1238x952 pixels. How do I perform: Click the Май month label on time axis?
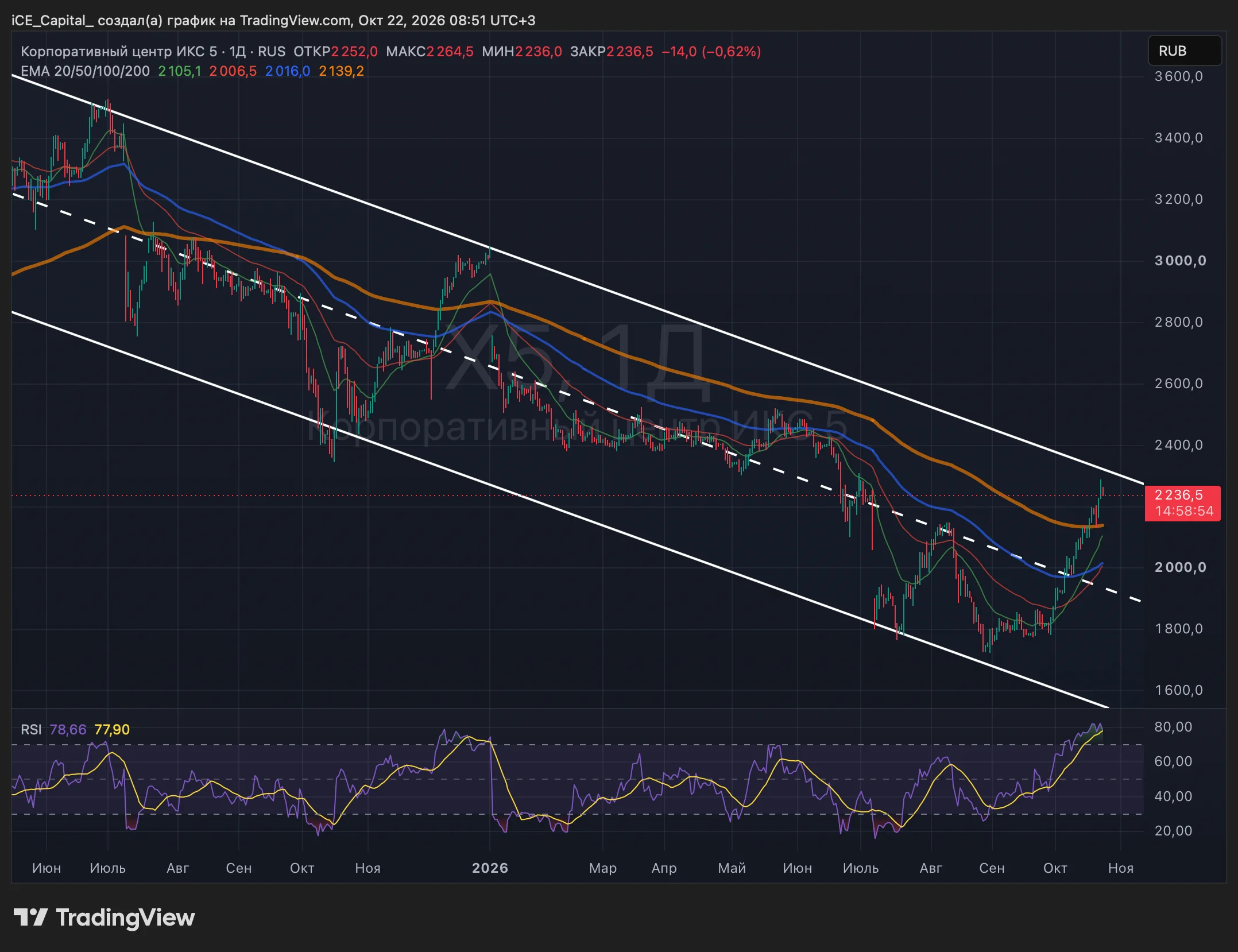coord(732,868)
